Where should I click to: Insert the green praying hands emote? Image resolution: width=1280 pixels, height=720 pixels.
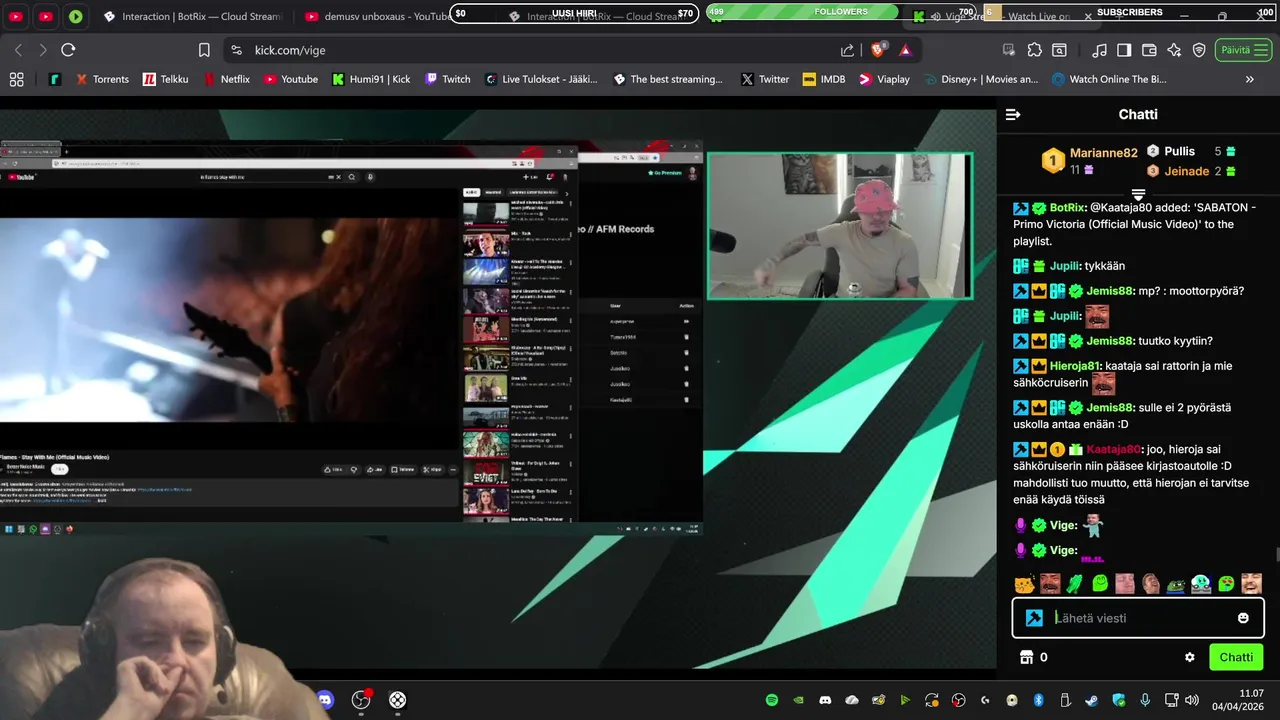click(1075, 584)
